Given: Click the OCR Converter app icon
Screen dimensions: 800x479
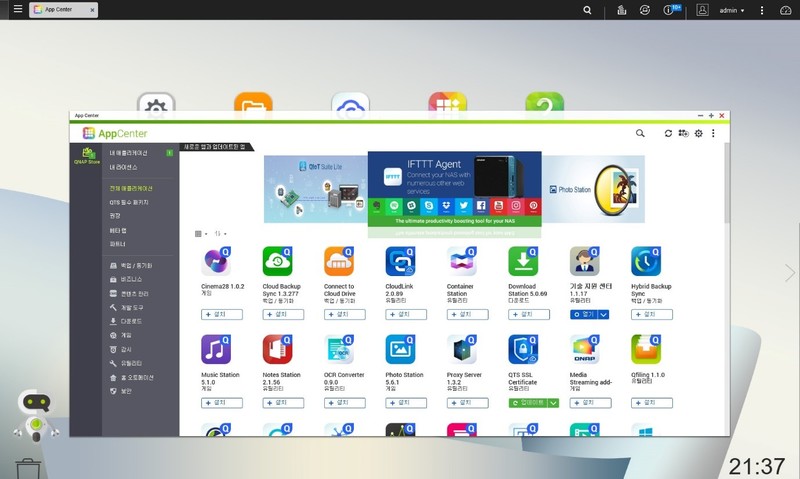Looking at the screenshot, I should point(339,349).
